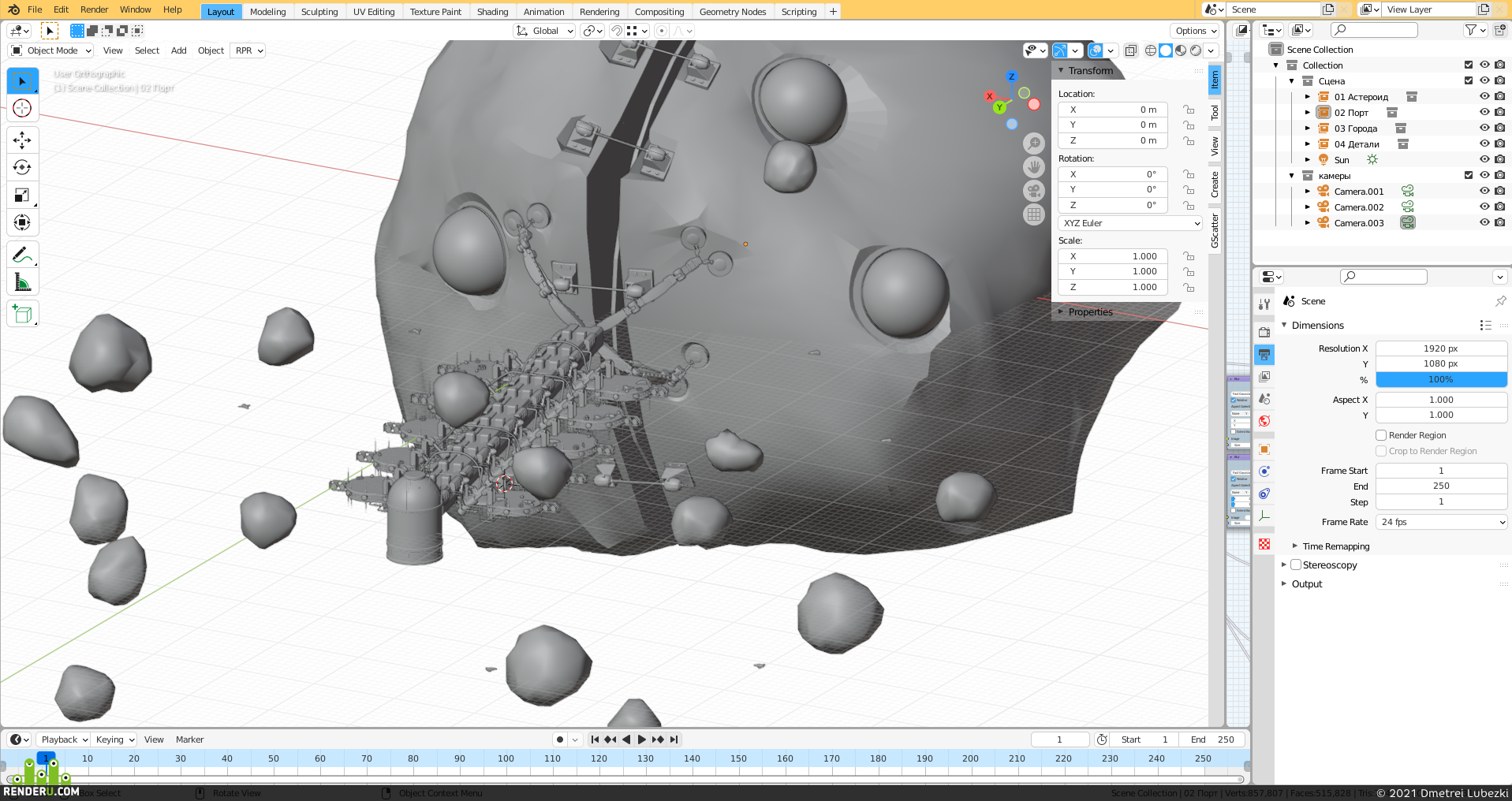This screenshot has height=801, width=1512.
Task: Select the Measure tool
Action: (x=22, y=282)
